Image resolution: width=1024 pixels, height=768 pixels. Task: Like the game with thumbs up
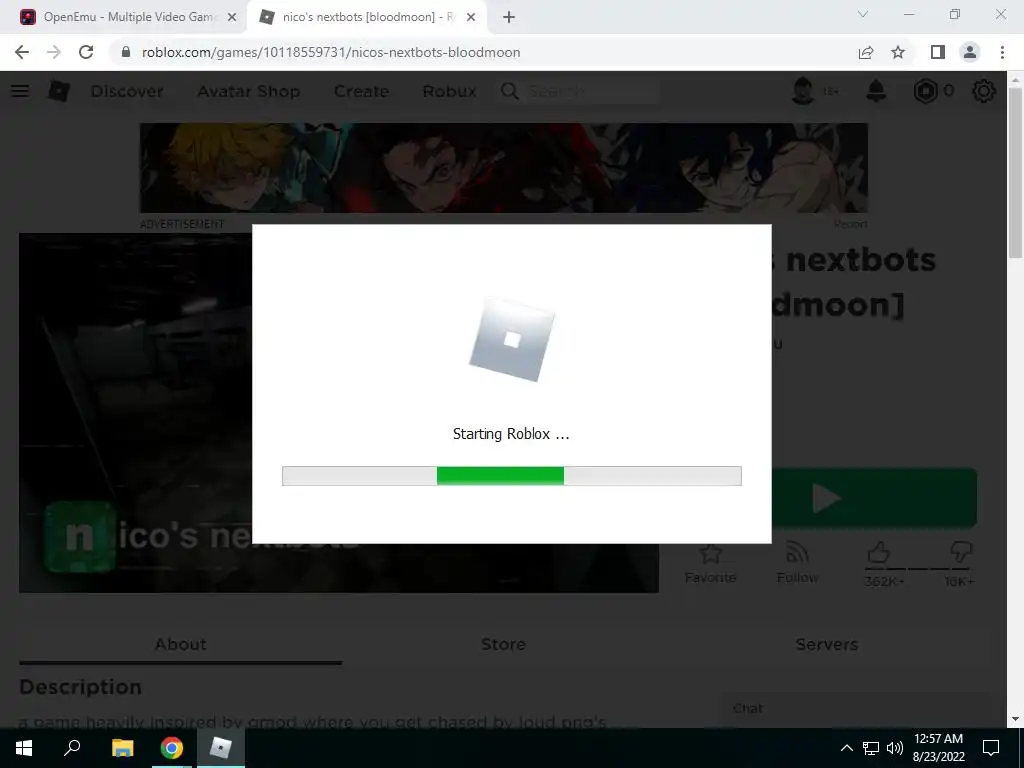point(879,553)
